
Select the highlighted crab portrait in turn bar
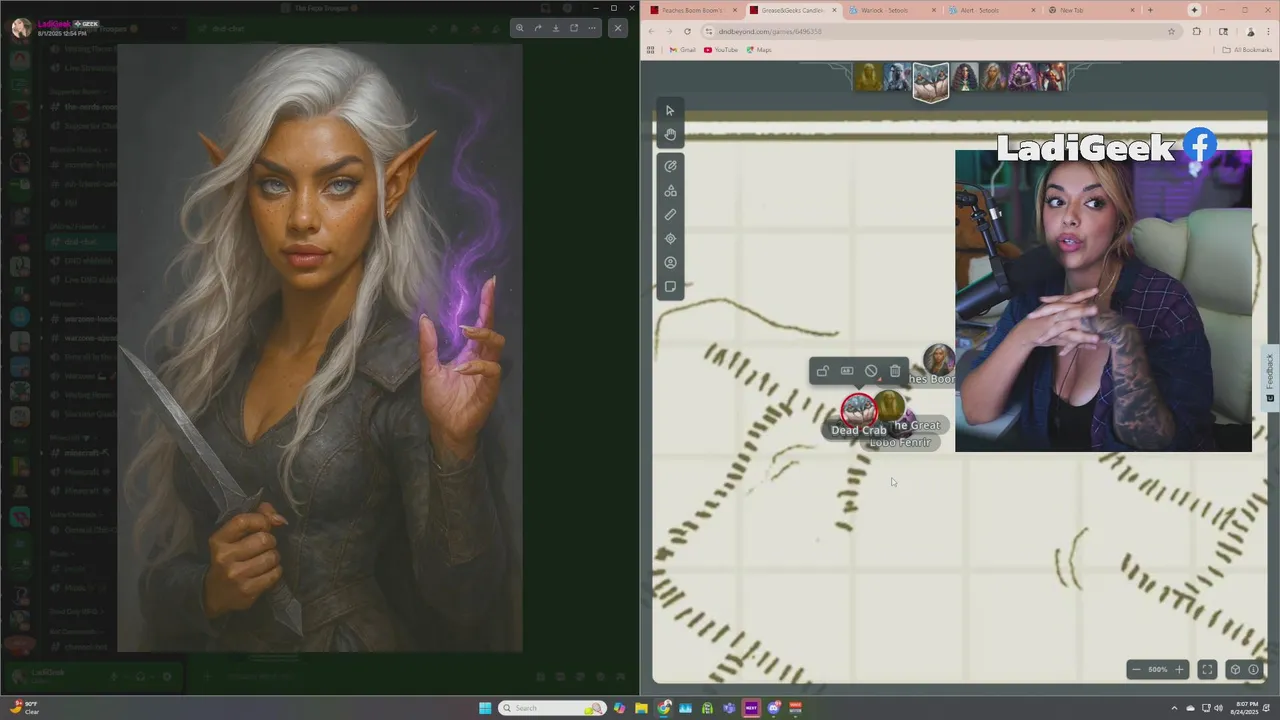click(930, 81)
